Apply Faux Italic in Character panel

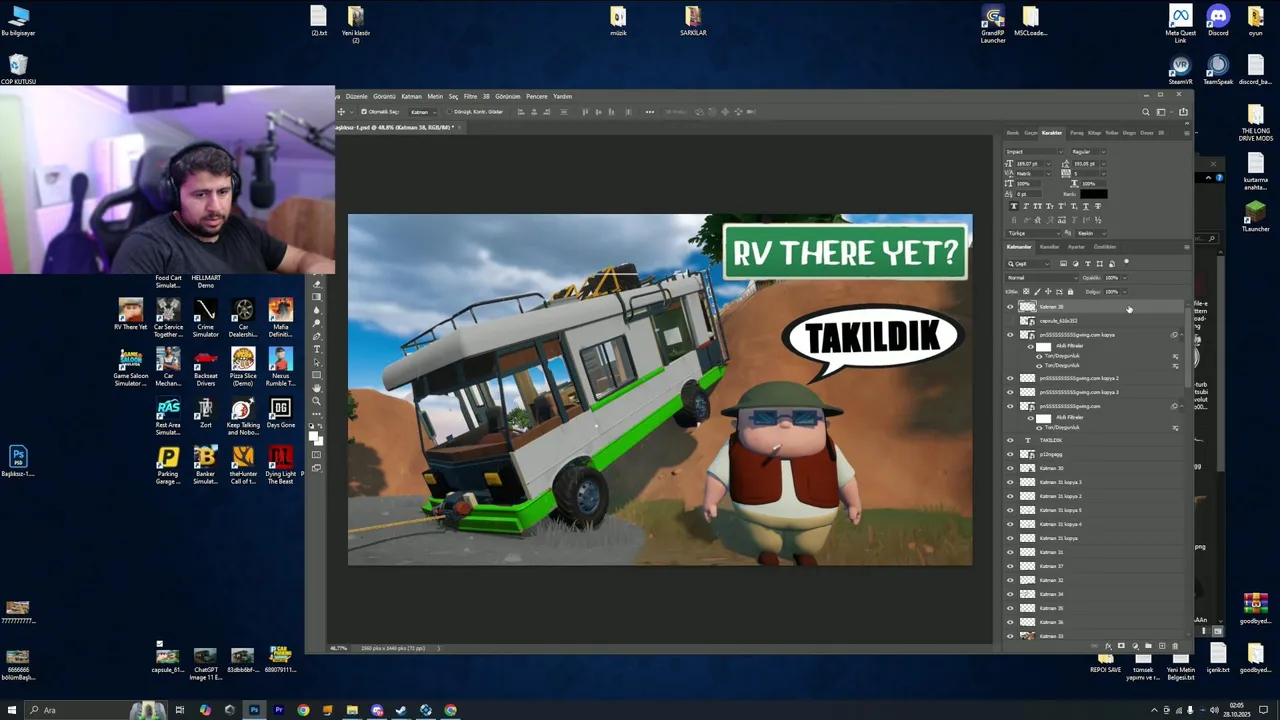[x=1026, y=206]
